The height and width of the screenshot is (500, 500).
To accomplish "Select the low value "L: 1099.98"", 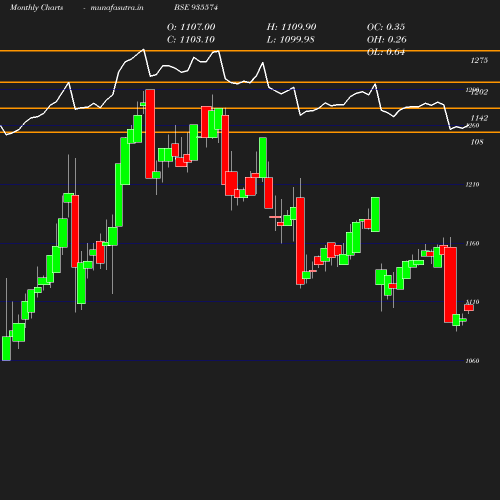I will coord(290,40).
